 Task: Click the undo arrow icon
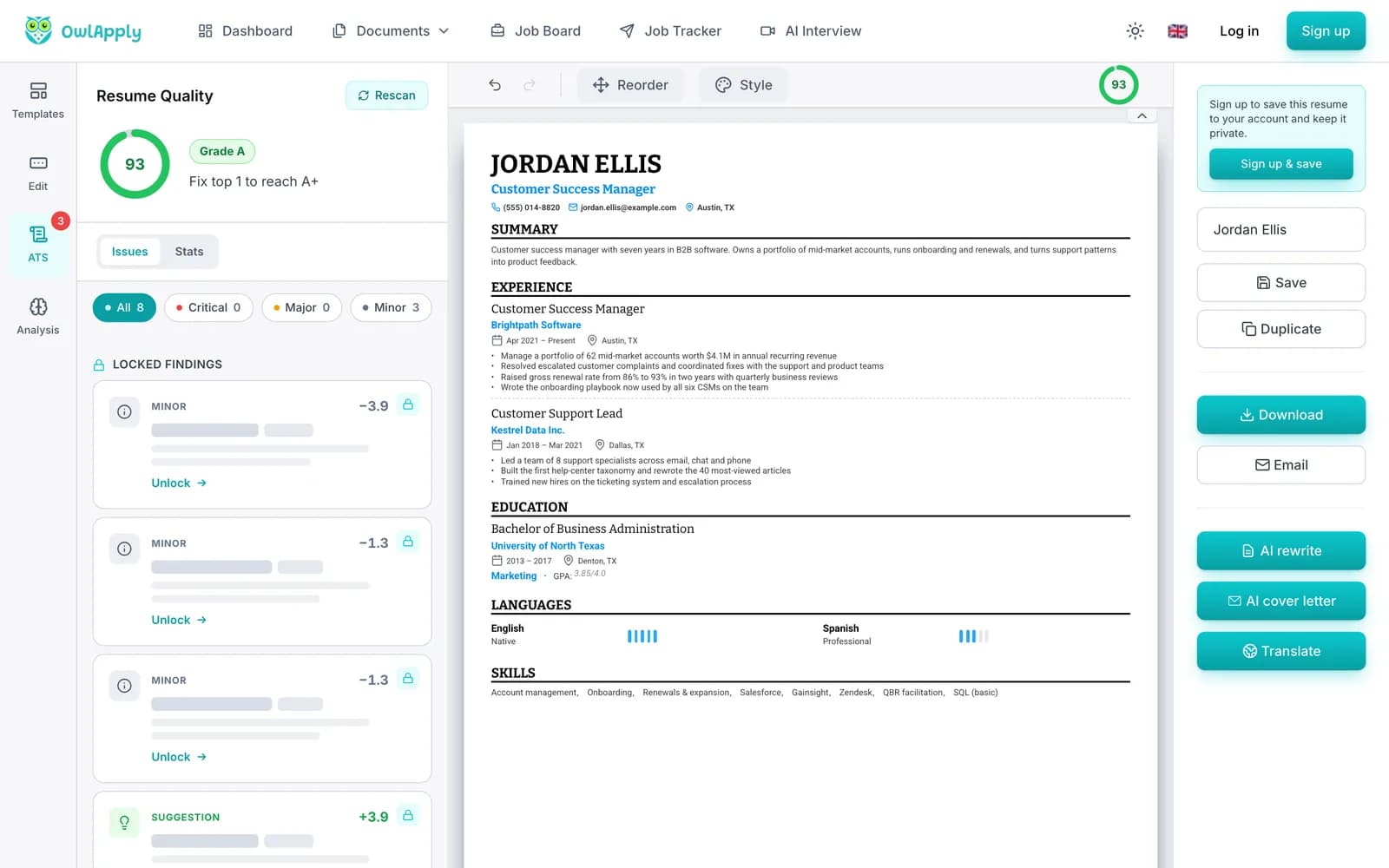point(495,85)
